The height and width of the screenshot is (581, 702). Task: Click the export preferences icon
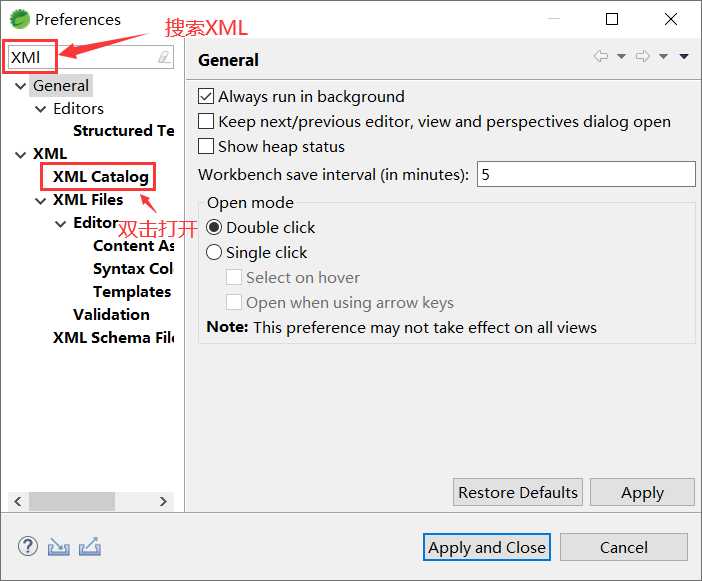[x=90, y=547]
